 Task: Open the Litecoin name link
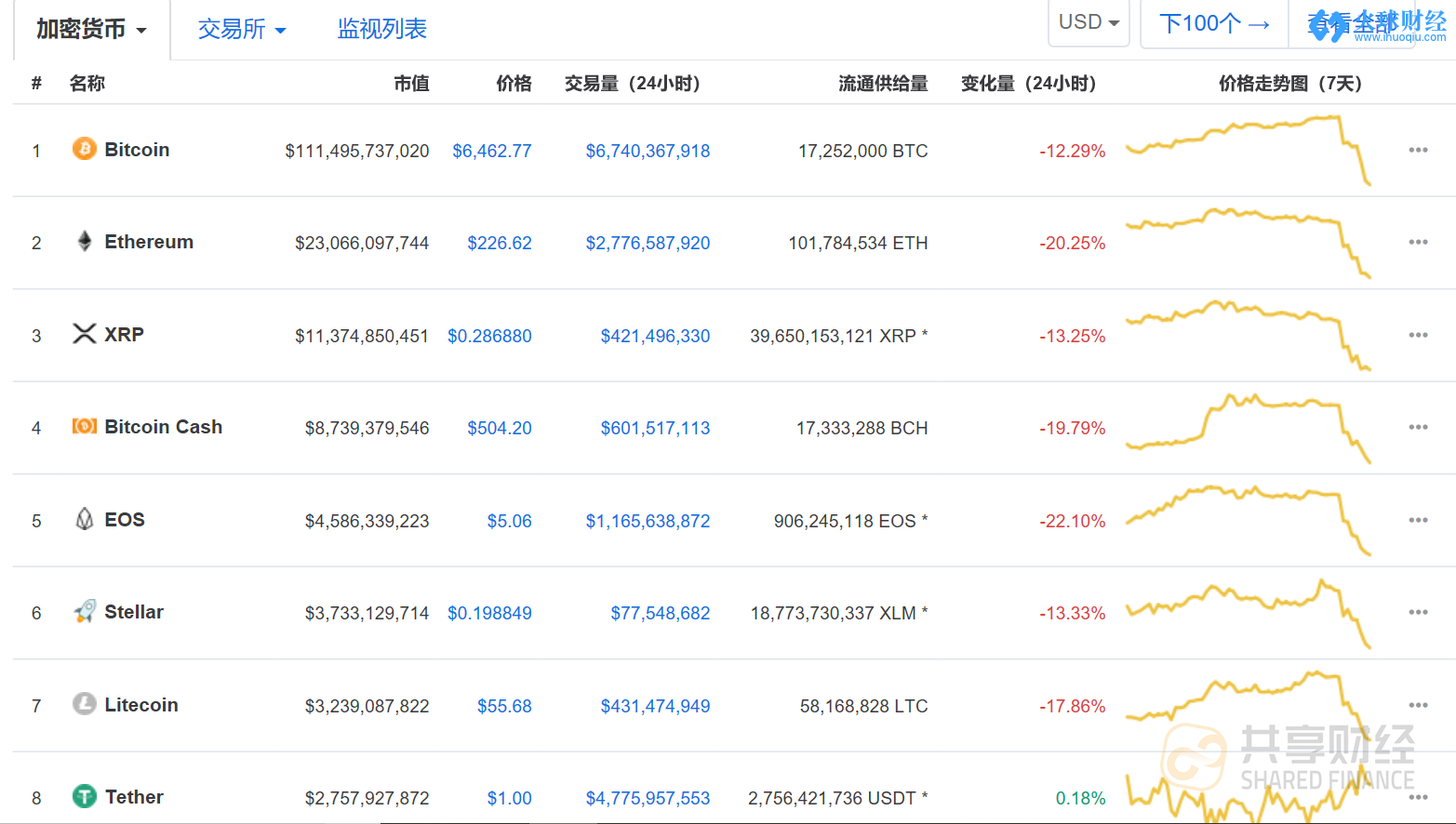click(x=141, y=705)
